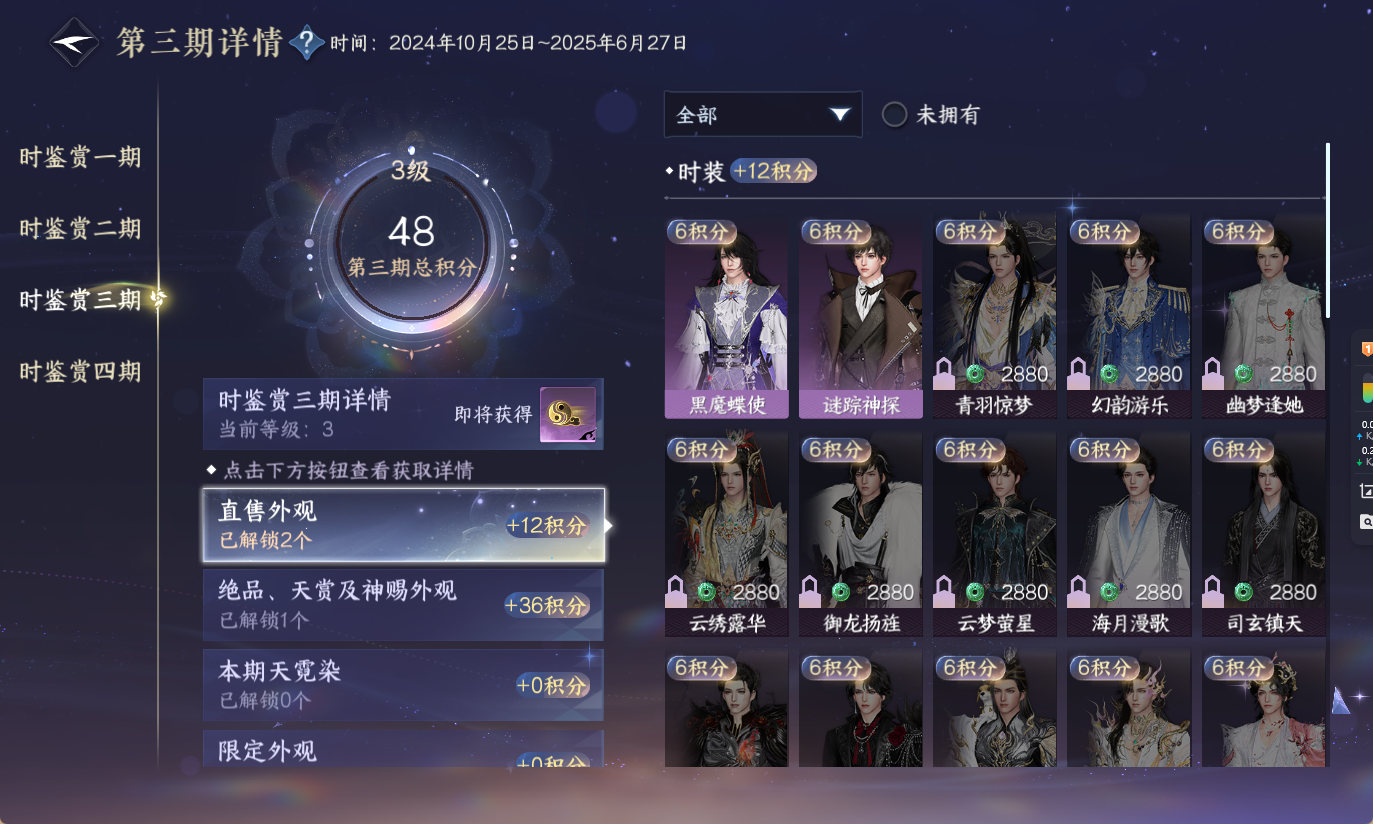Screen dimensions: 1373x824
Task: Select the 黑魔蝶使 costume thumbnail
Action: 726,316
